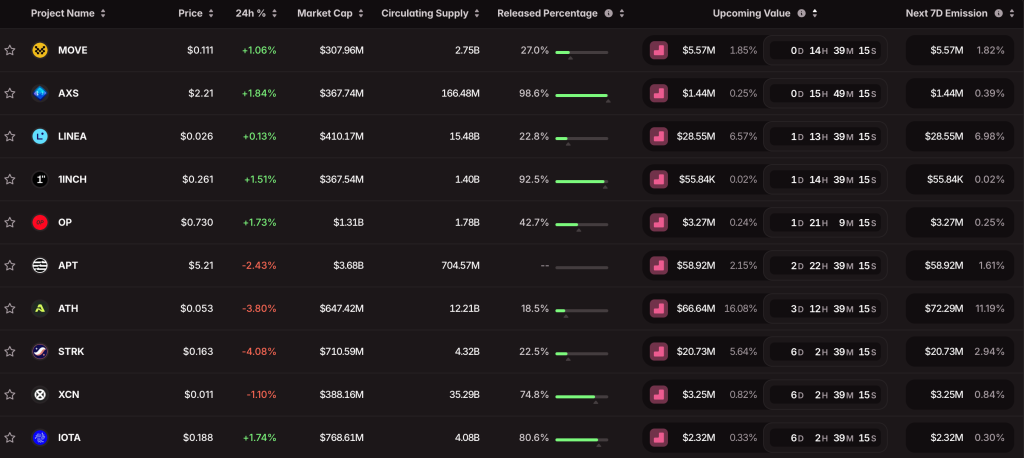The image size is (1024, 458).
Task: Click the APT token logo icon
Action: click(40, 265)
